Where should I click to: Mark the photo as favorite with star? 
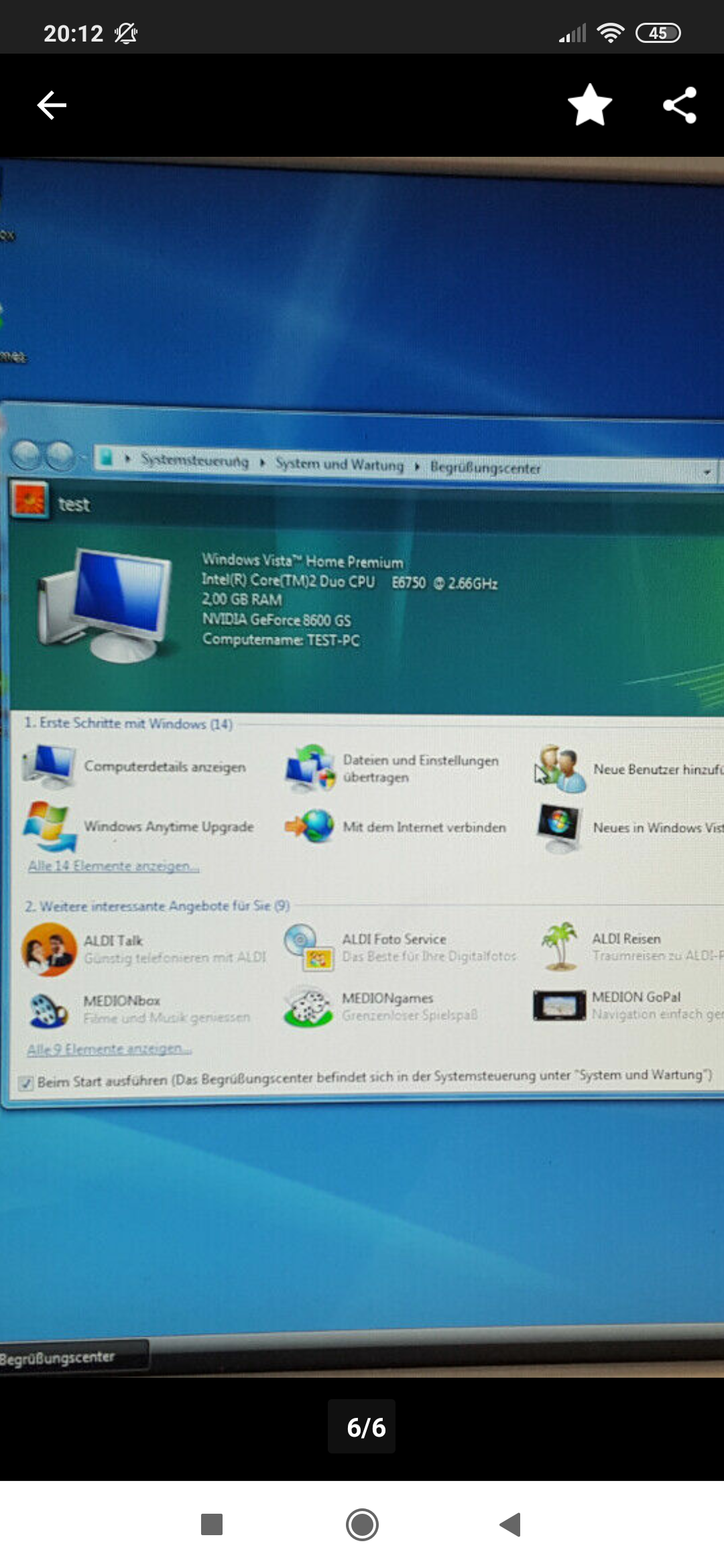(x=590, y=105)
